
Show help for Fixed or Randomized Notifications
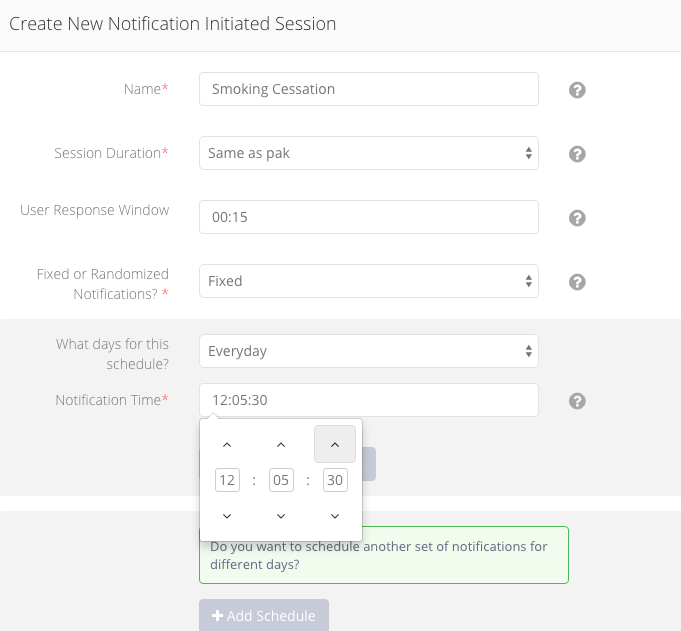tap(577, 282)
